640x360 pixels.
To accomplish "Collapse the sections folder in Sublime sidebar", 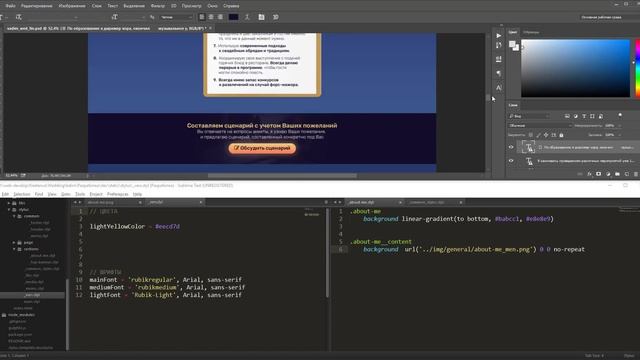I will [14, 249].
